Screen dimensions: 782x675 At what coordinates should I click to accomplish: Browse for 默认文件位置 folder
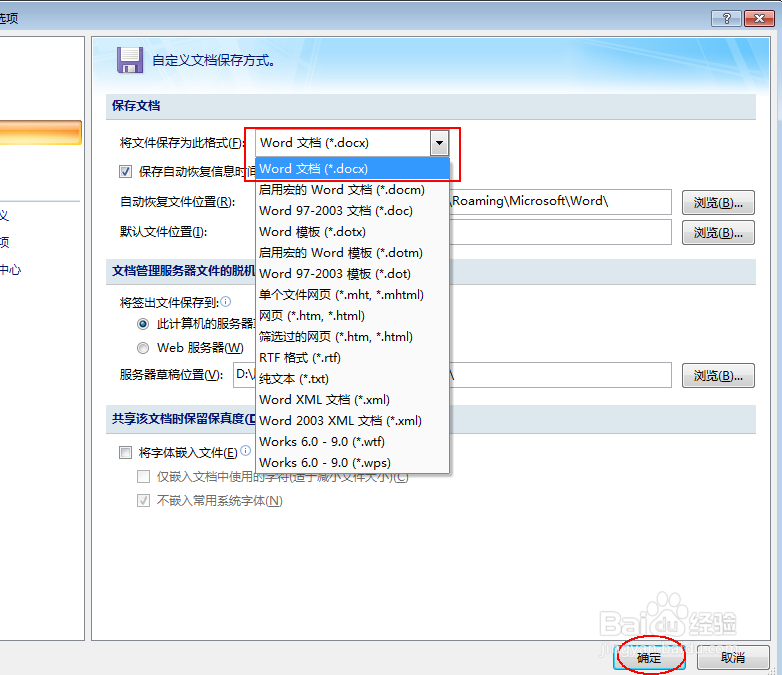[718, 232]
